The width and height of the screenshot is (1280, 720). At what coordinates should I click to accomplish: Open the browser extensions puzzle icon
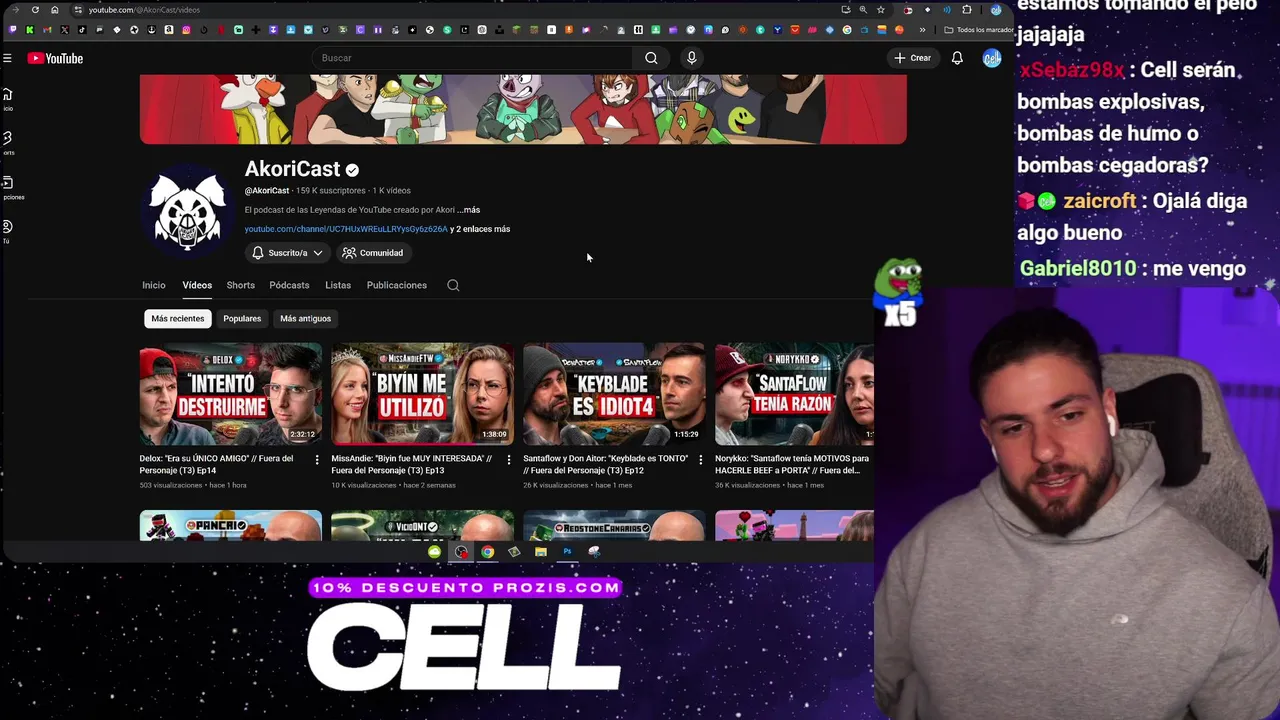[967, 10]
